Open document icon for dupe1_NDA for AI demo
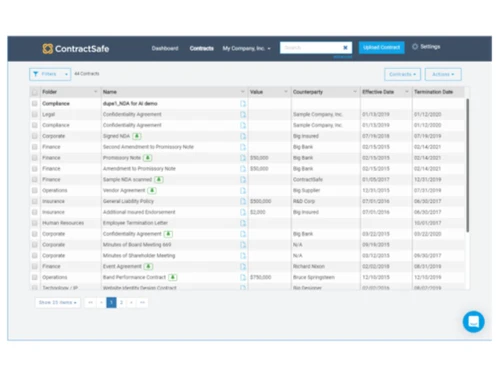Image resolution: width=500 pixels, height=375 pixels. click(243, 104)
